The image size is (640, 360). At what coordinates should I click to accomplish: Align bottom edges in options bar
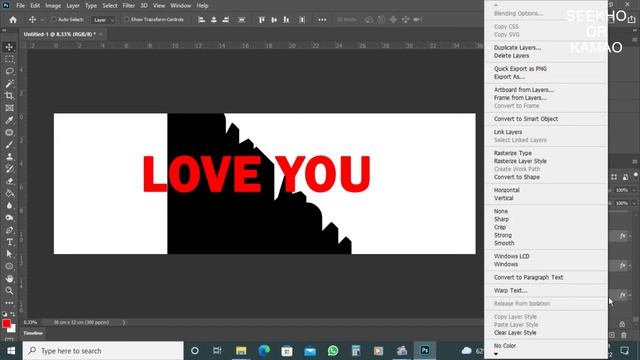tap(286, 20)
